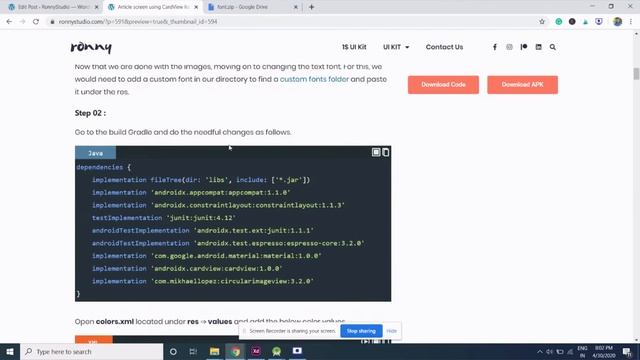Click the Chrome taskbar icon
This screenshot has height=360, width=640.
236,351
